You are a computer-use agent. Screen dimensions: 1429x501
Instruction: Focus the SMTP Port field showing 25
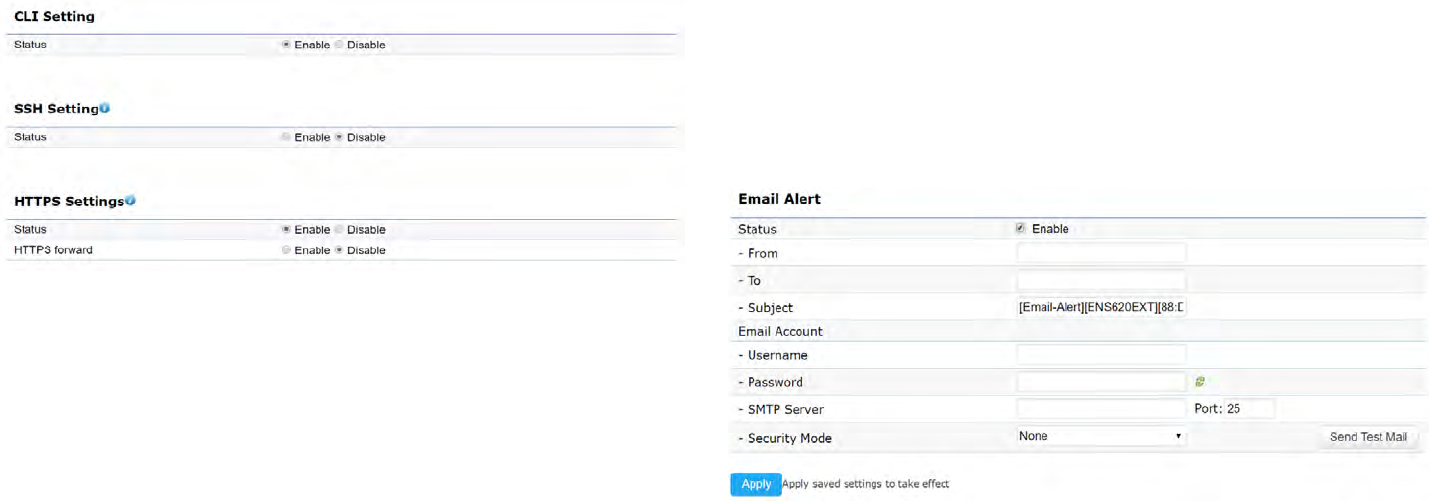(1249, 409)
